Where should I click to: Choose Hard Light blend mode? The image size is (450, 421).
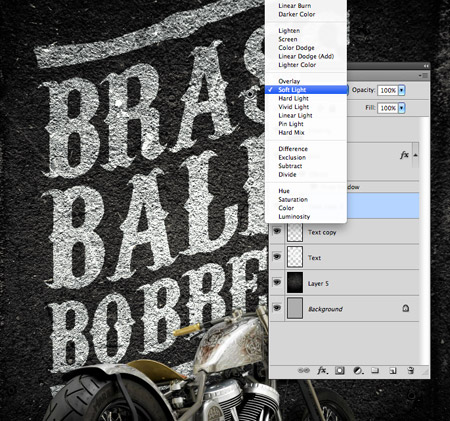pyautogui.click(x=293, y=98)
